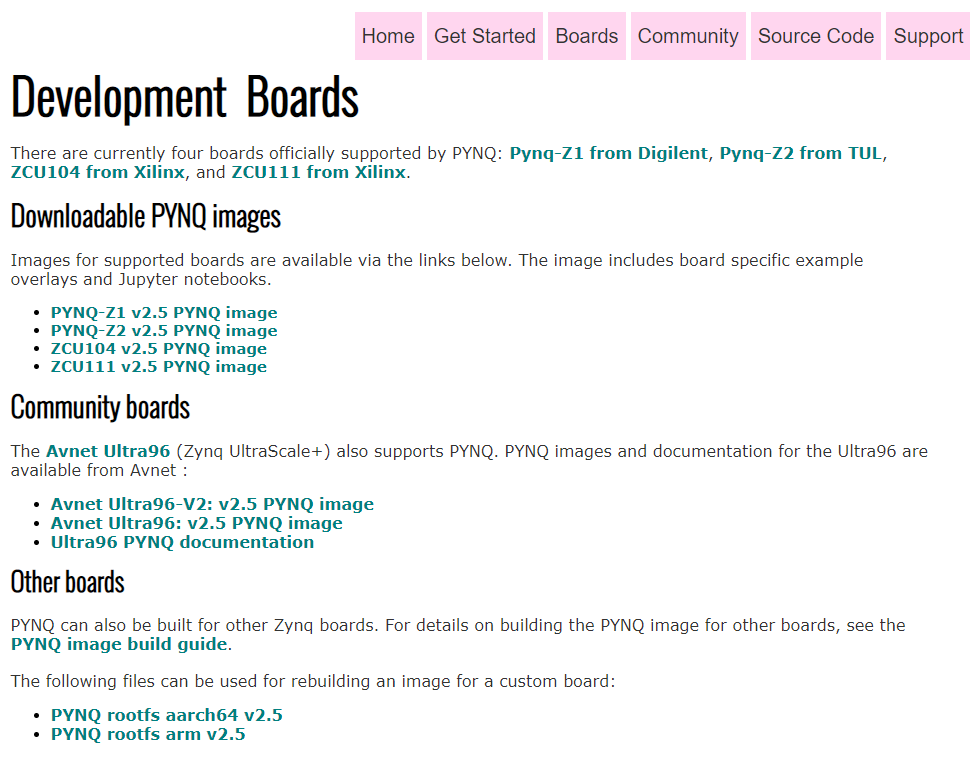Open the Ultra96 PYNQ documentation

pos(183,541)
